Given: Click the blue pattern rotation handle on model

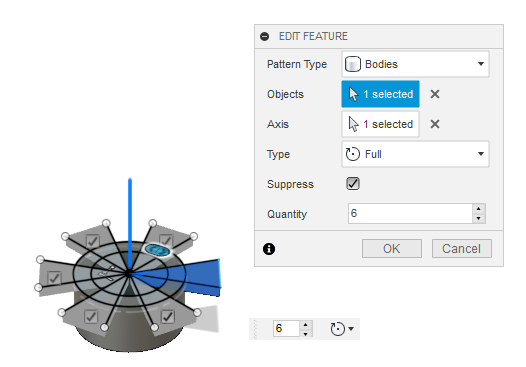Looking at the screenshot, I should pos(157,250).
